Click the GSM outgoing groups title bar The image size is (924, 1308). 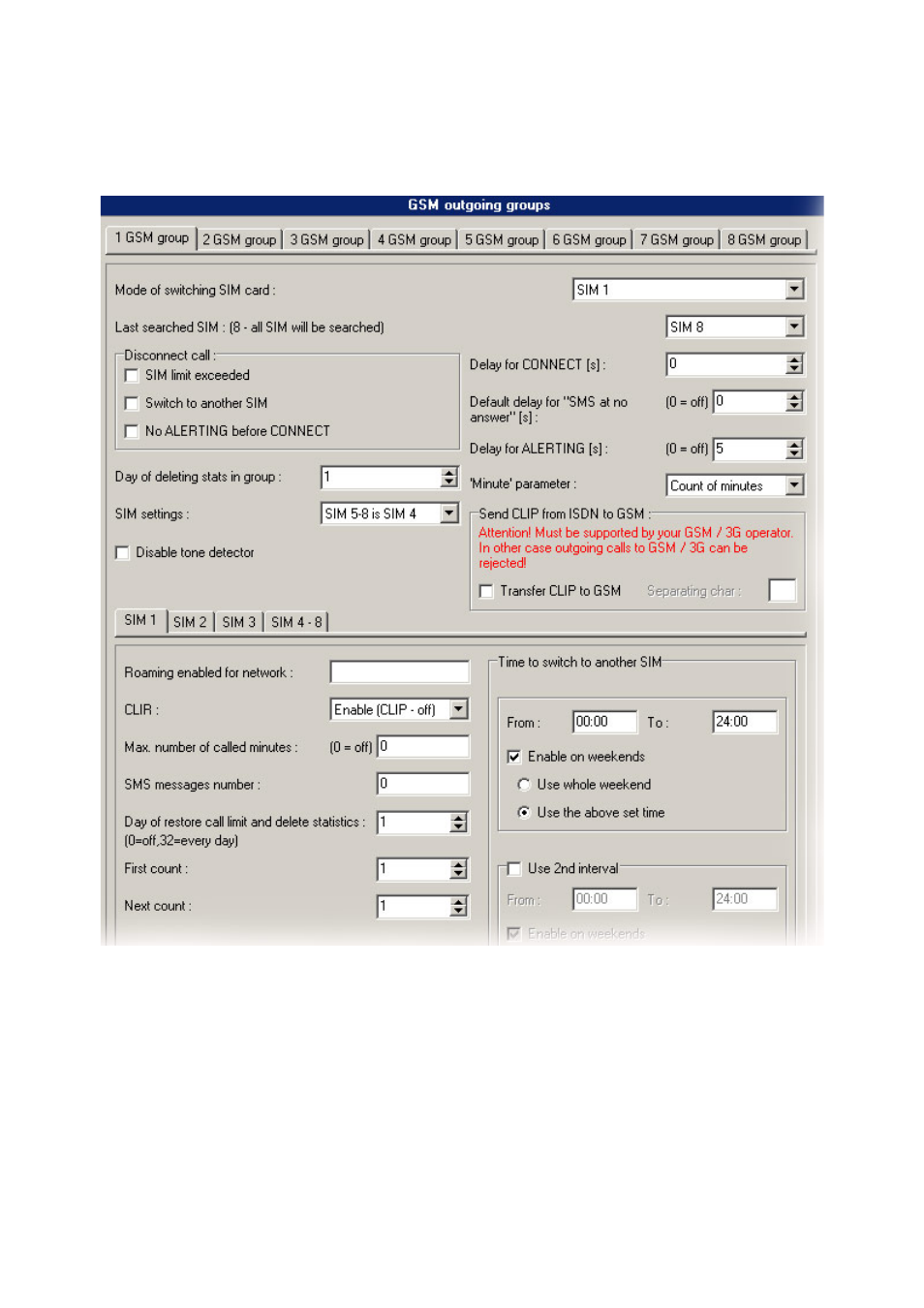(462, 205)
